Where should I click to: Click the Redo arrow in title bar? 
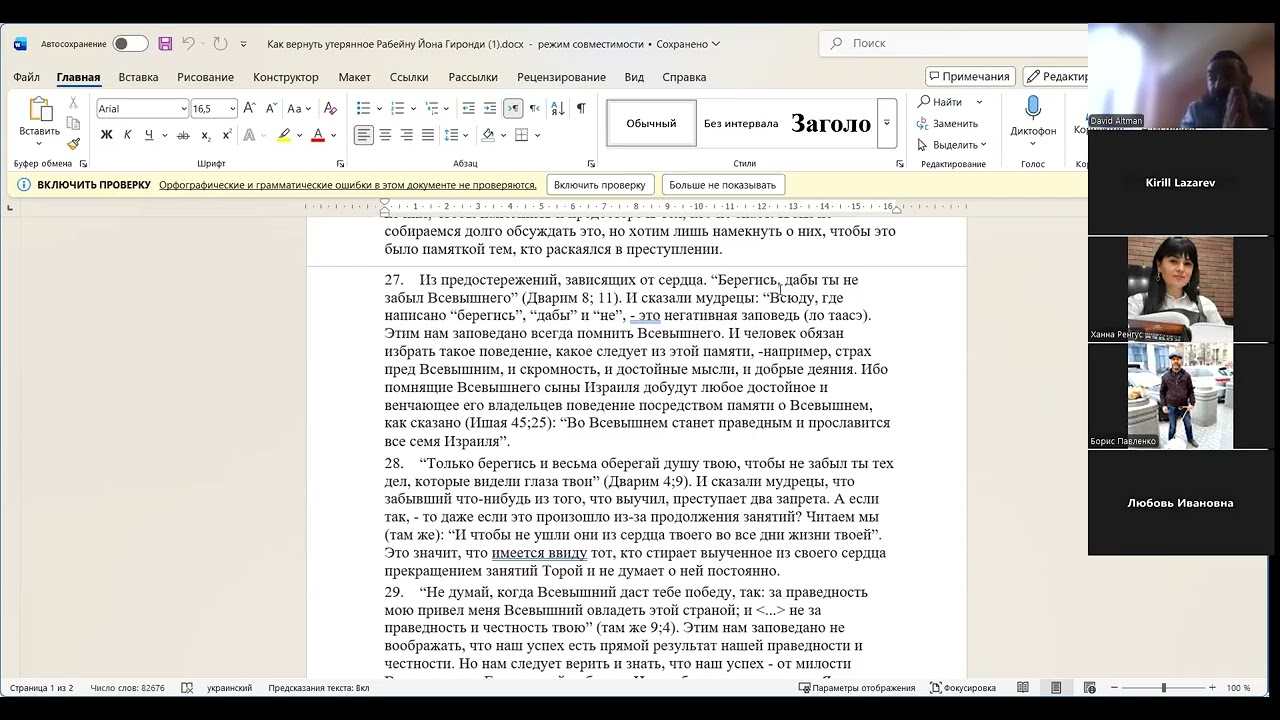coord(220,44)
